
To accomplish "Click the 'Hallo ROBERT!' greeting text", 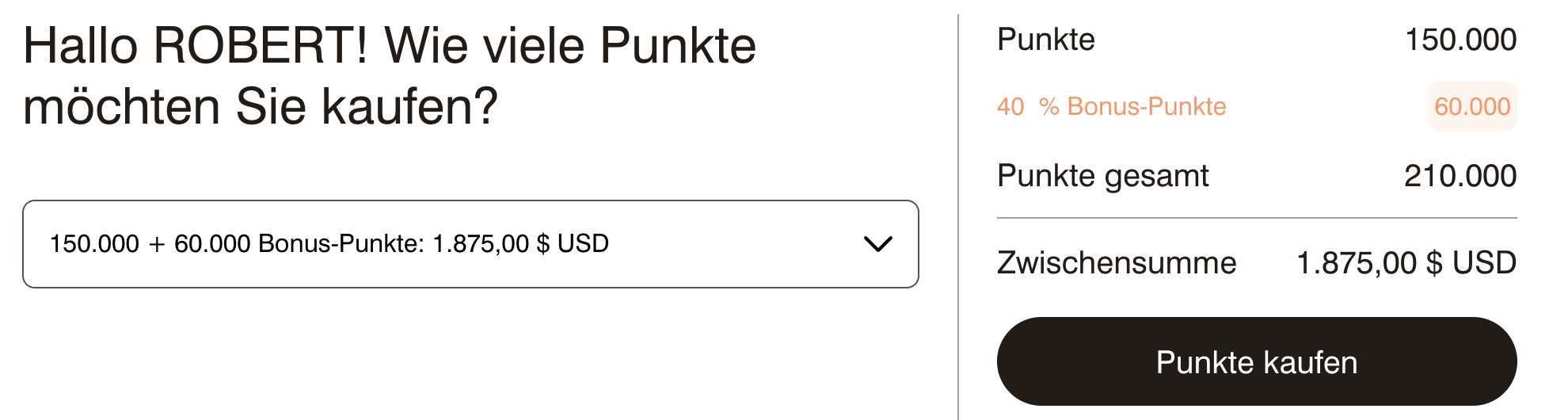I will point(195,46).
